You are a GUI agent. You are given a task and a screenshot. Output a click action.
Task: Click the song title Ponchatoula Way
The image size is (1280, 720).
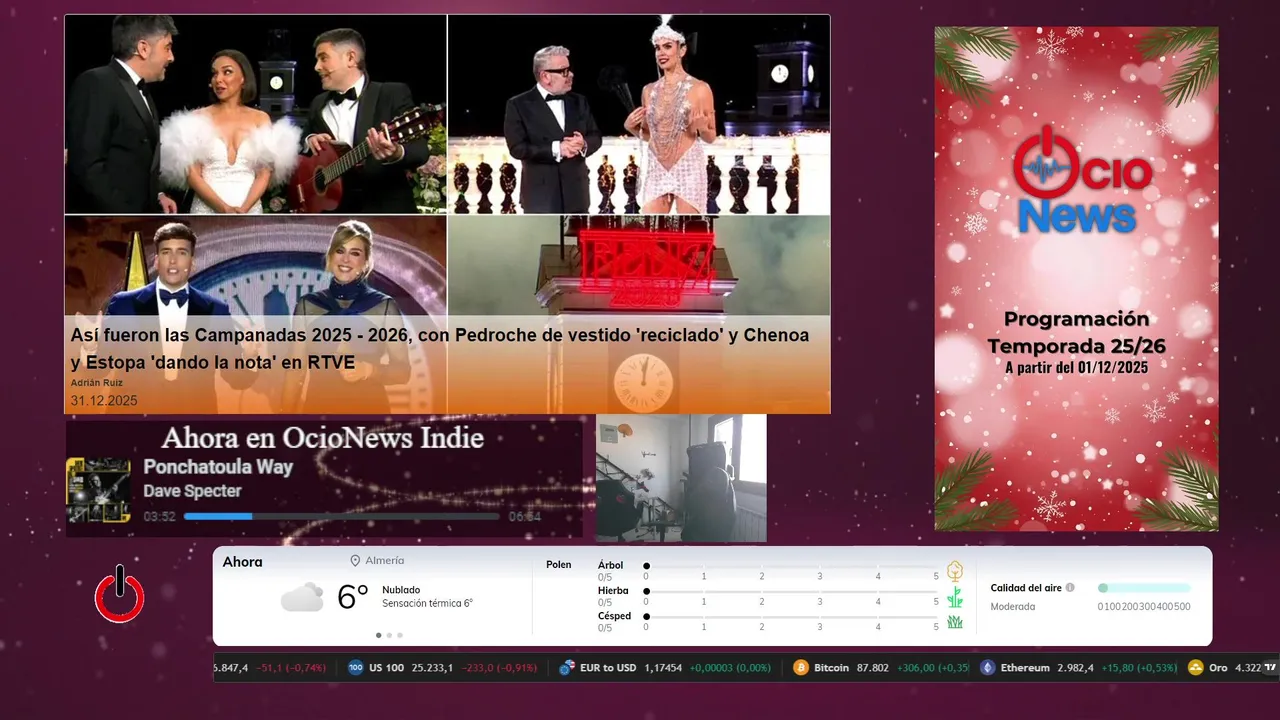tap(218, 467)
